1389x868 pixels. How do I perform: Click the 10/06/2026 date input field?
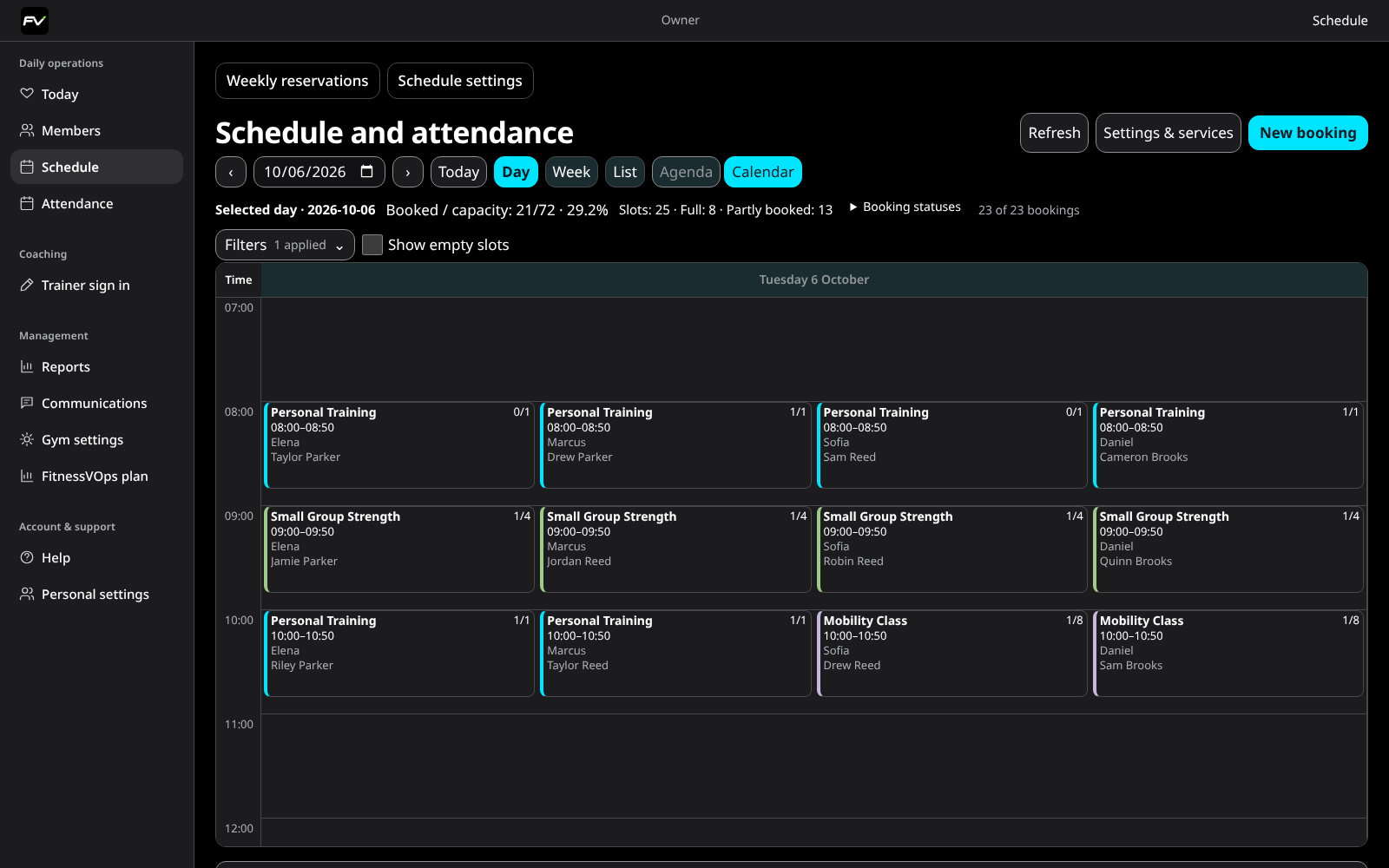[319, 172]
